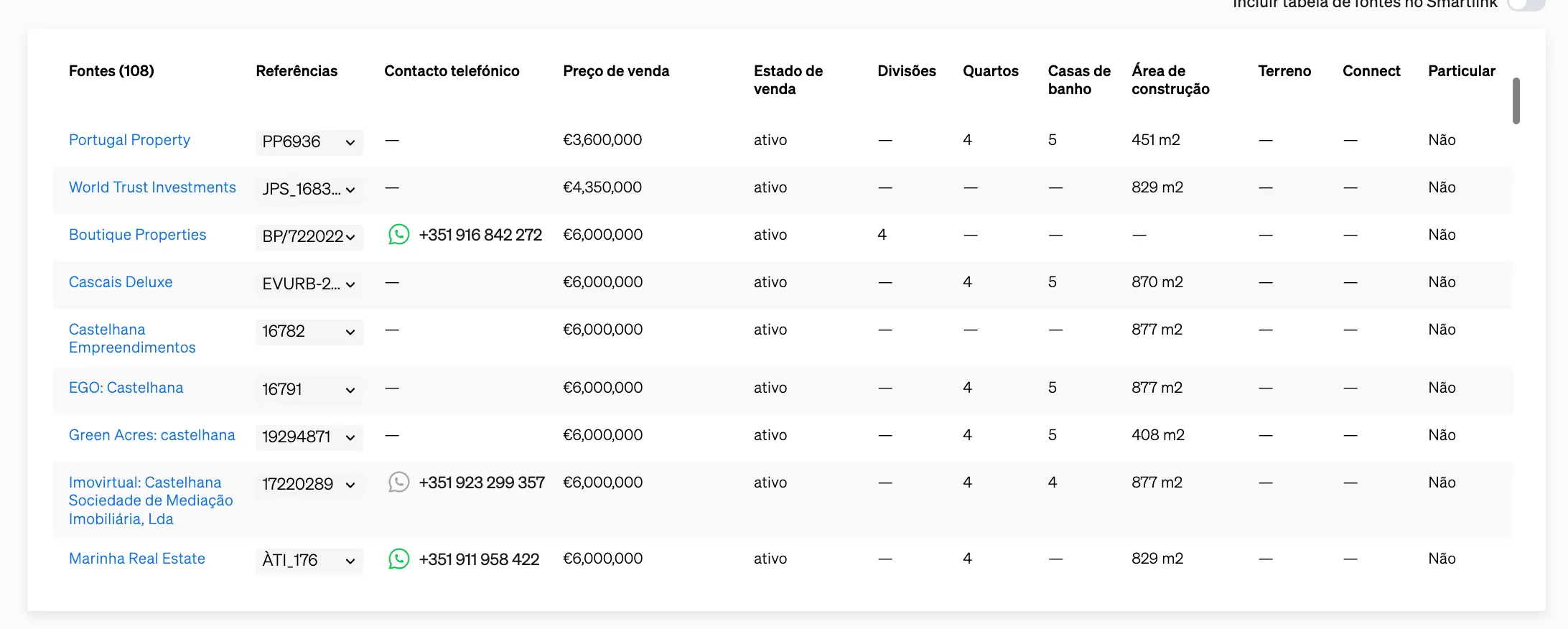Image resolution: width=1568 pixels, height=629 pixels.
Task: Expand the 19294871 reference dropdown
Action: [x=309, y=437]
